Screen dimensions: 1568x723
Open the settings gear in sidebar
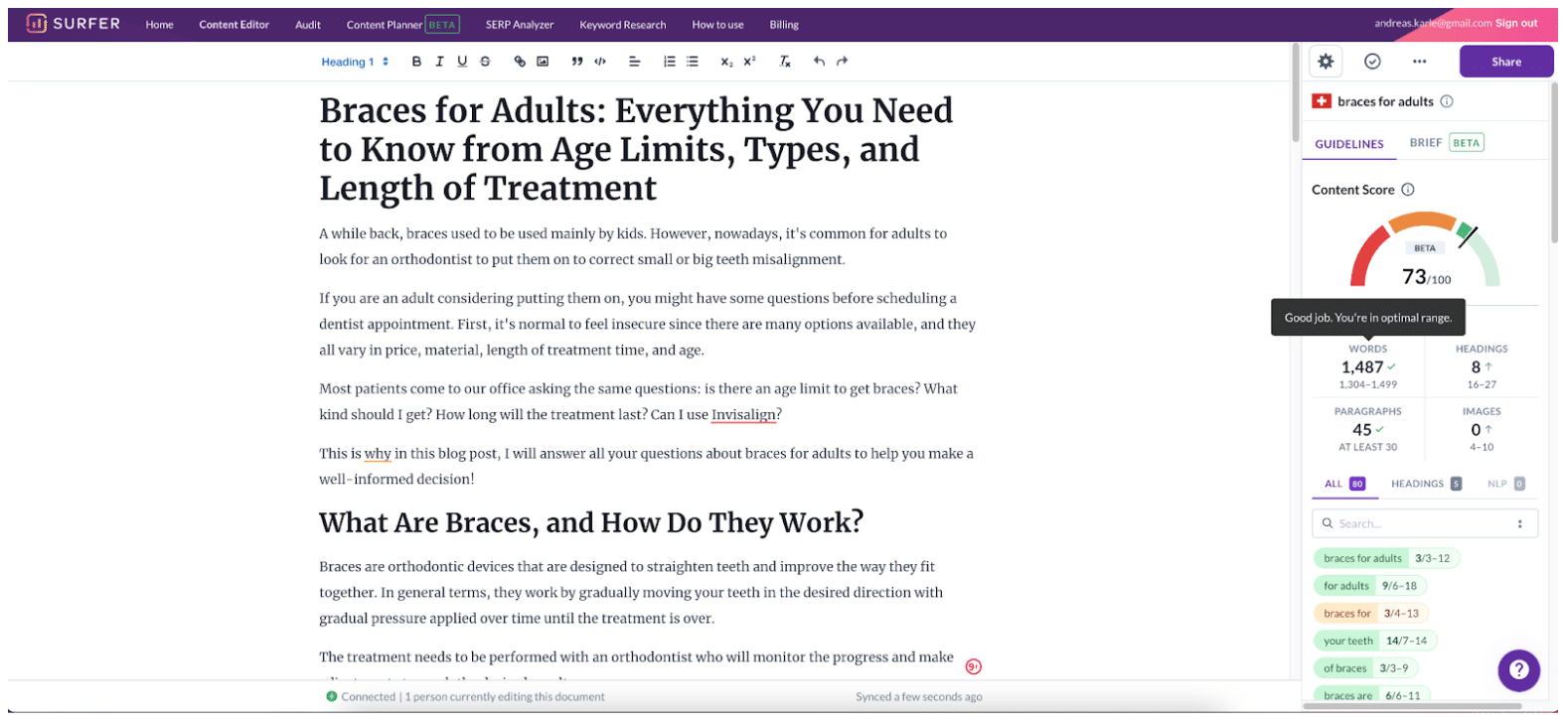[x=1326, y=62]
